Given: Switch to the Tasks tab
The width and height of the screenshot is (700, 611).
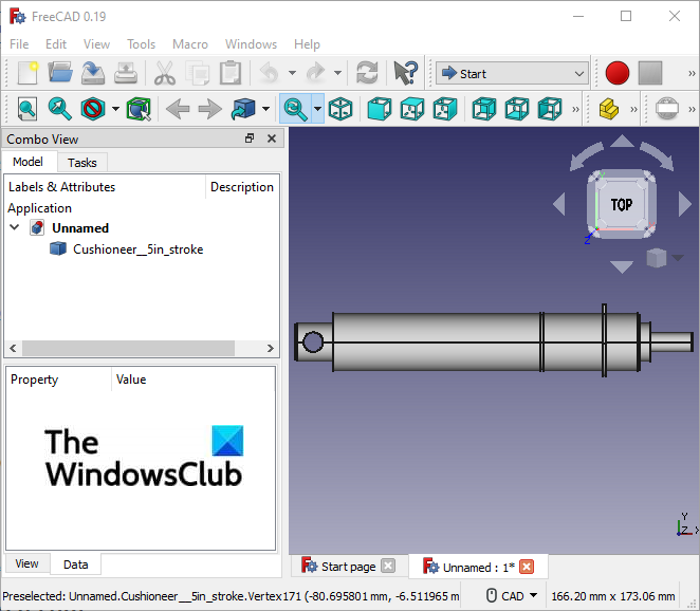Looking at the screenshot, I should (x=82, y=162).
